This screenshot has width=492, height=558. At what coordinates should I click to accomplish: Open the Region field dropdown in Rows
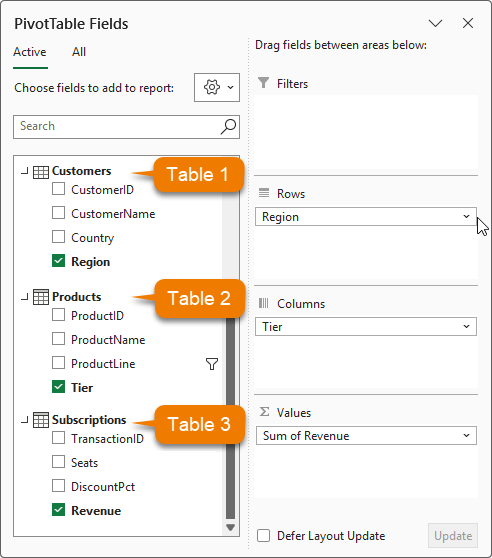(x=466, y=217)
